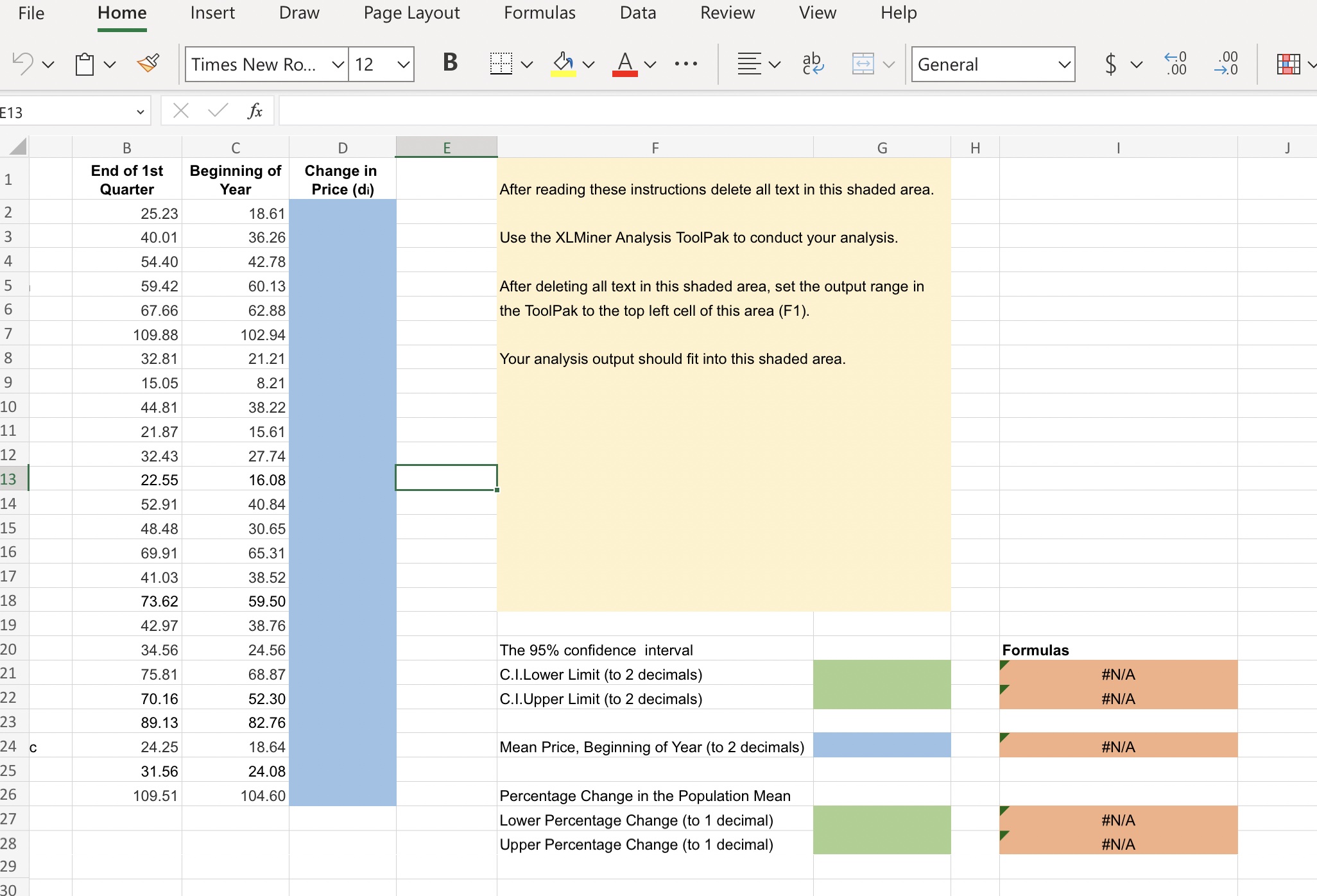Open the font size dropdown
The width and height of the screenshot is (1317, 896).
point(402,64)
